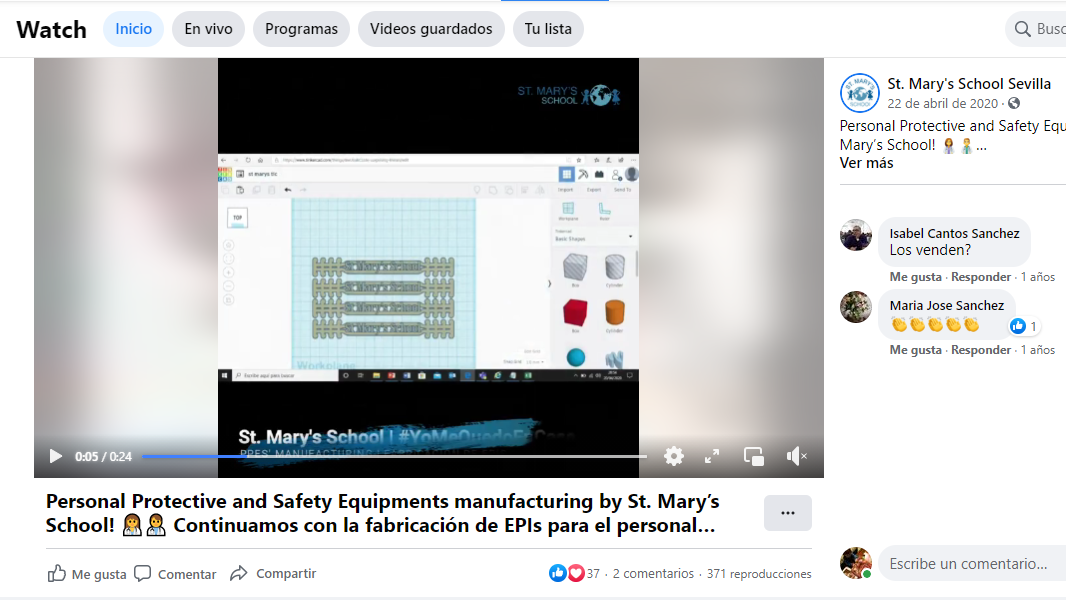Open post date 22 de abril de 2020
This screenshot has width=1066, height=600.
[942, 103]
